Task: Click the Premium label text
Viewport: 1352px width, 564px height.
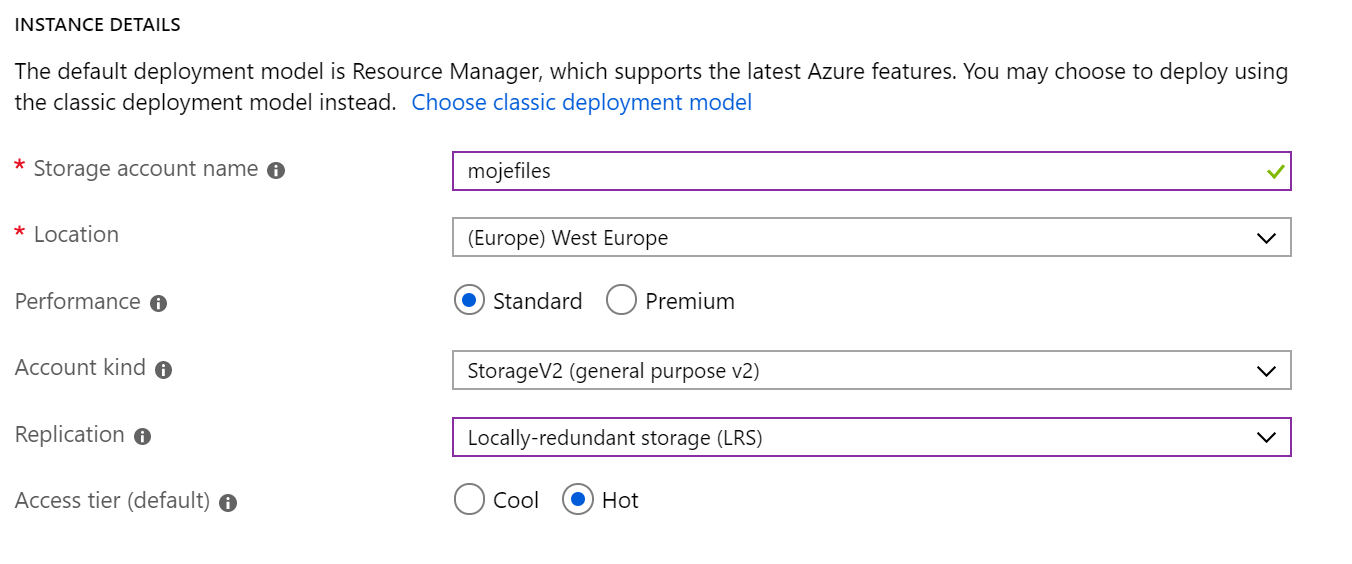Action: pyautogui.click(x=690, y=301)
